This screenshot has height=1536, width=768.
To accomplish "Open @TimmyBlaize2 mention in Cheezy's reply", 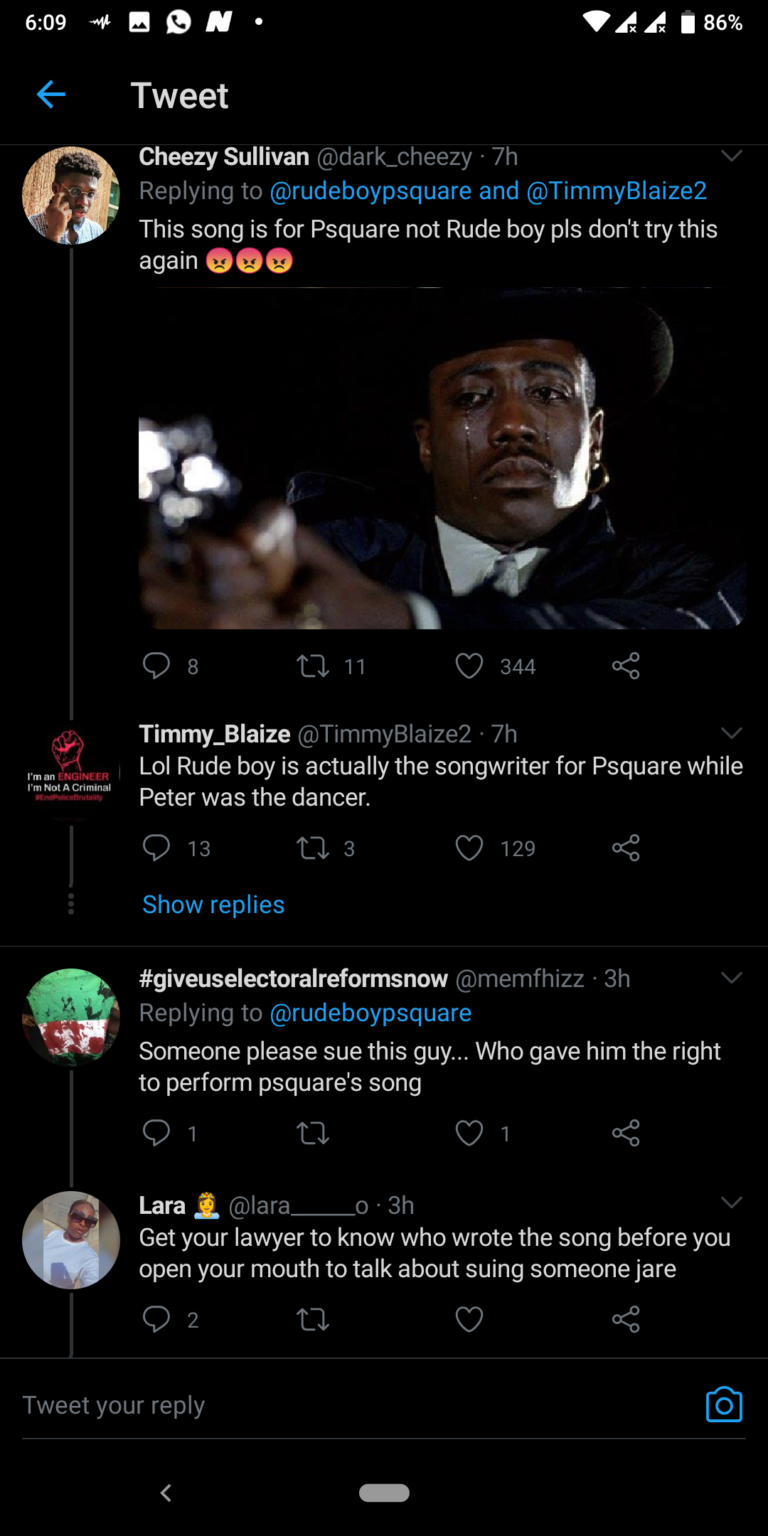I will tap(616, 191).
